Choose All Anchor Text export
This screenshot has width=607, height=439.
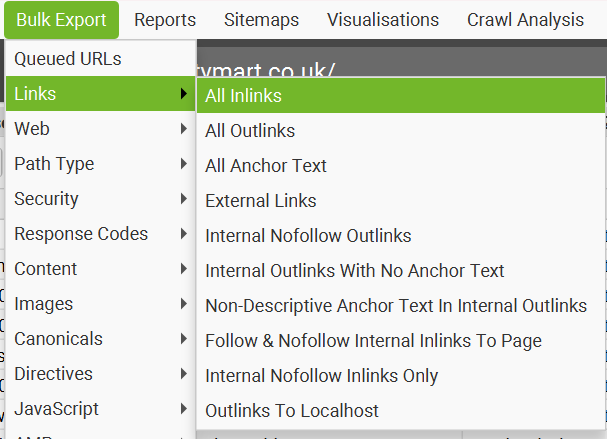[401, 166]
